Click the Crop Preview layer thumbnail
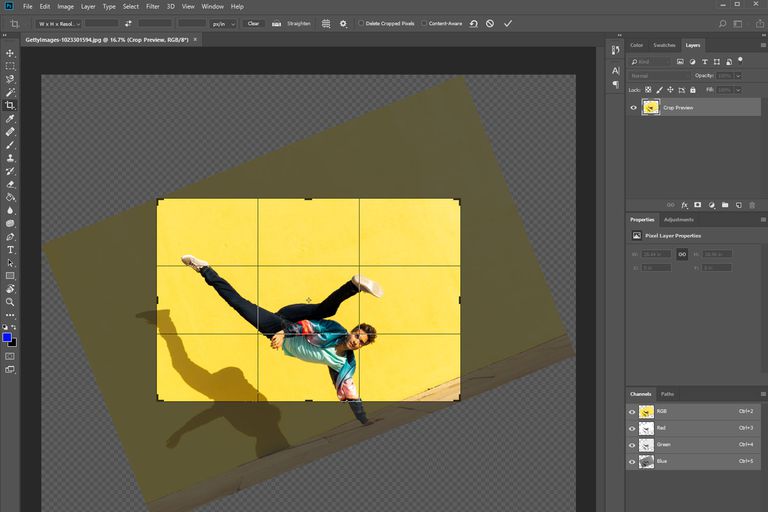This screenshot has width=768, height=512. click(x=650, y=107)
